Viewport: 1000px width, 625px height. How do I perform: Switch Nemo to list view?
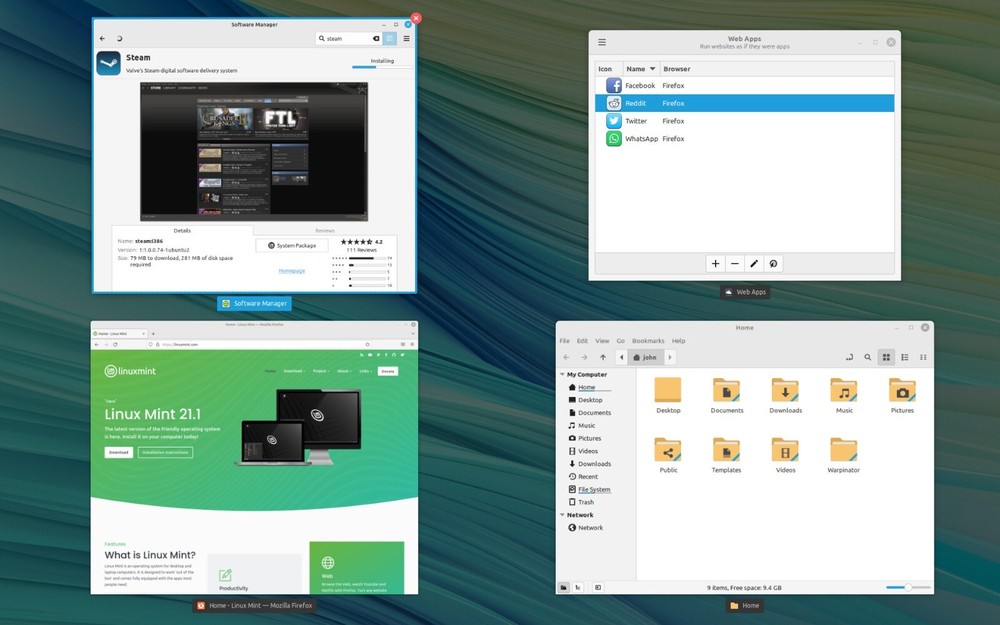pyautogui.click(x=904, y=357)
